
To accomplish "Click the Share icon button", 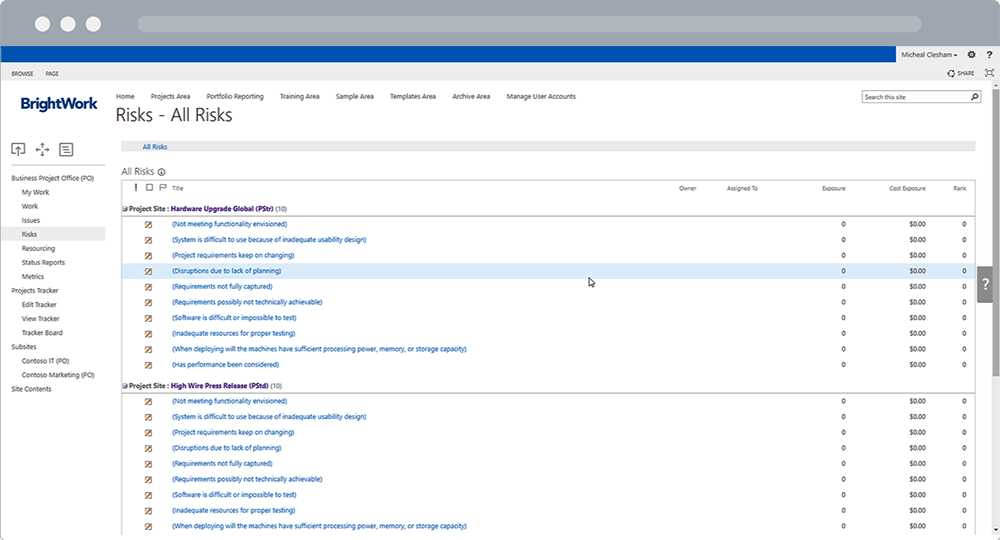I will pos(961,73).
